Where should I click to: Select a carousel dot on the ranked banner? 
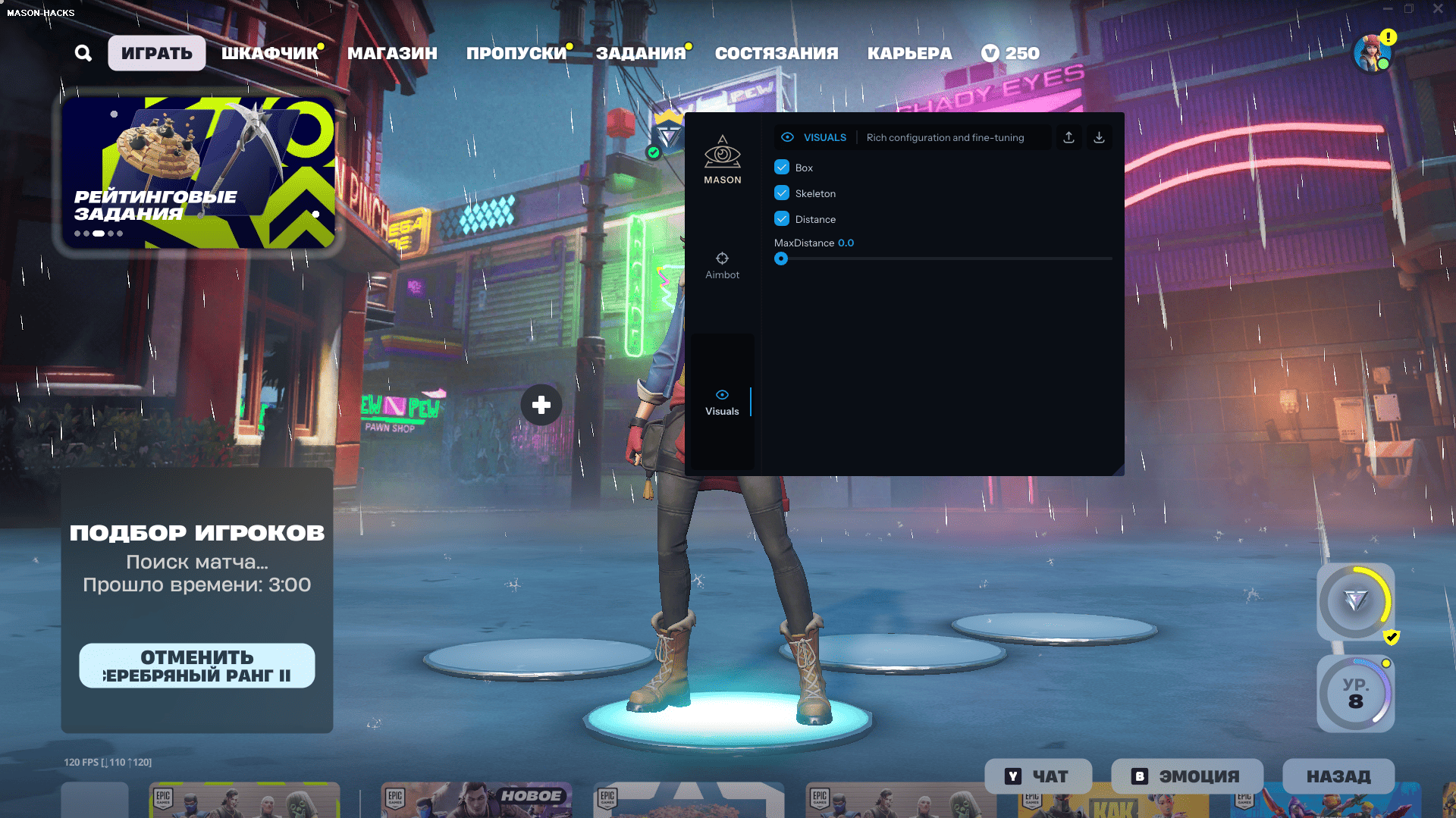pyautogui.click(x=99, y=233)
